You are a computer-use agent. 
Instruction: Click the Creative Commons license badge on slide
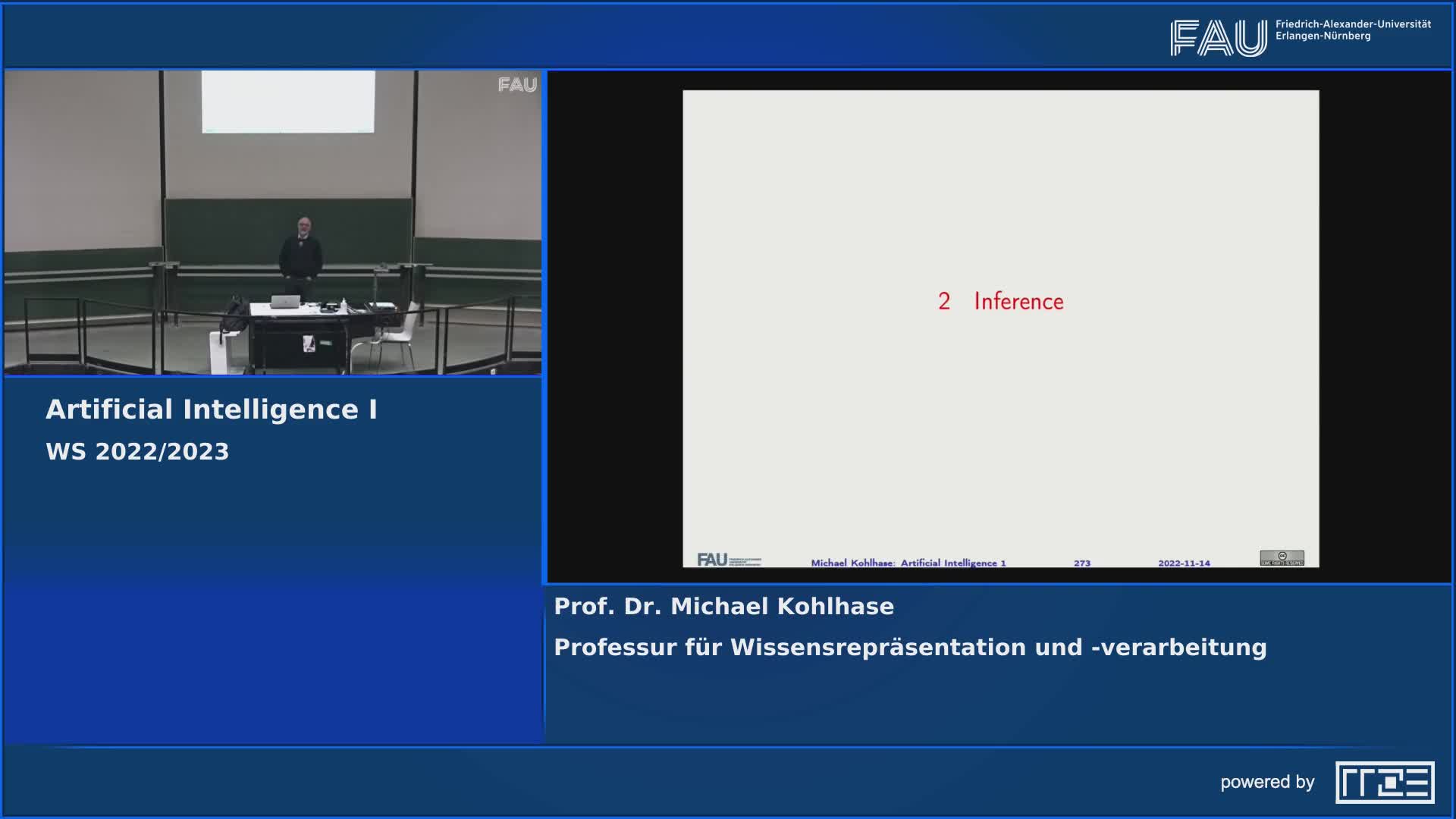point(1282,558)
